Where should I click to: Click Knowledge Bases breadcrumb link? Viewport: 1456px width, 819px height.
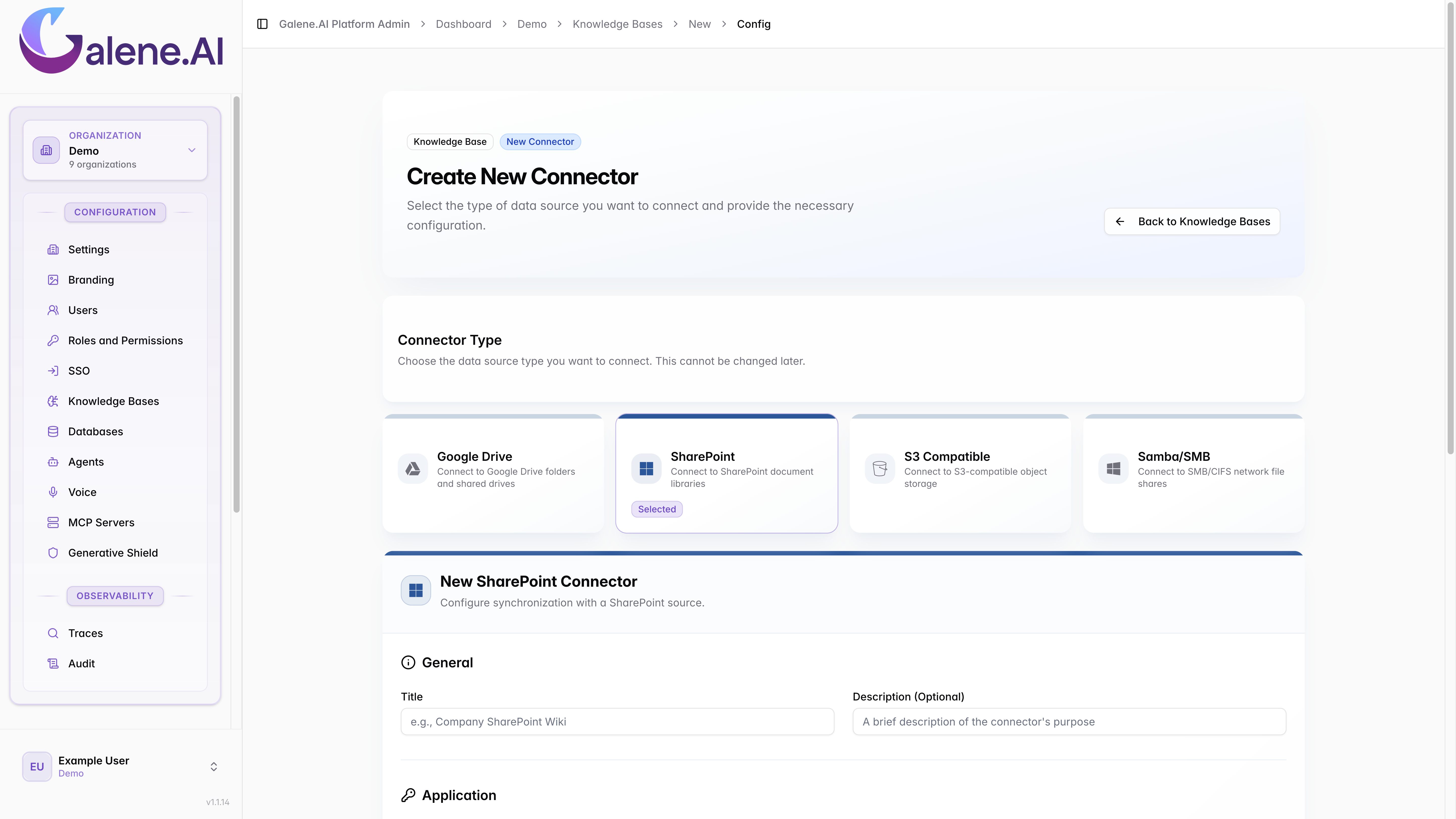pos(617,24)
